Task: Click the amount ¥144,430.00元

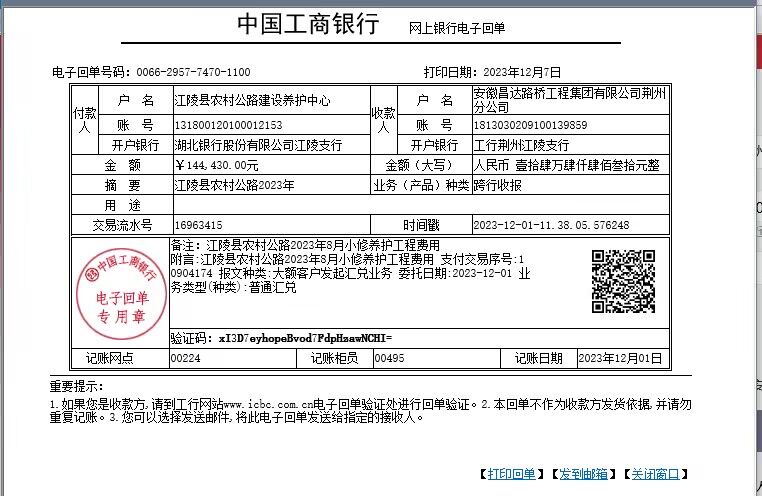Action: [217, 165]
